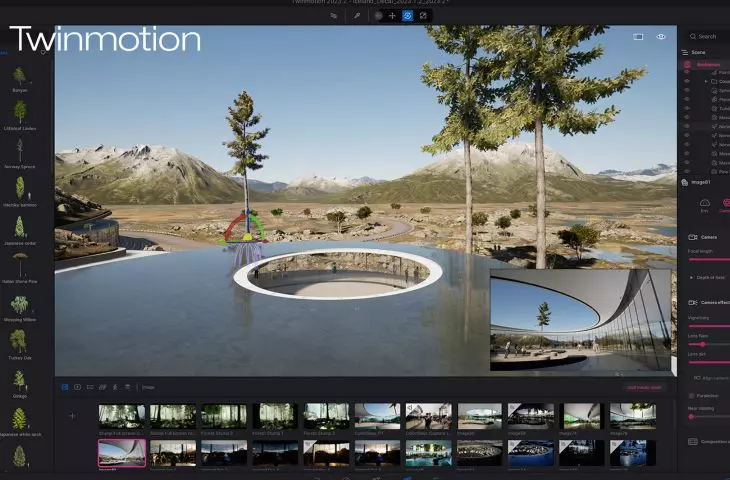This screenshot has width=730, height=480.
Task: Choose the round selection mode icon
Action: click(379, 16)
